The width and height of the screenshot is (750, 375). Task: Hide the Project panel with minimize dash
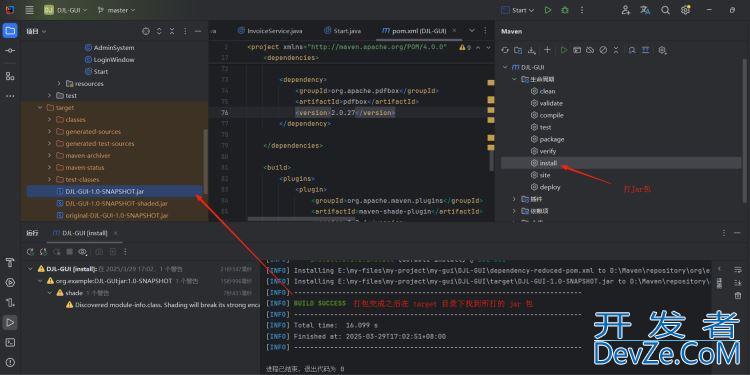coord(198,31)
